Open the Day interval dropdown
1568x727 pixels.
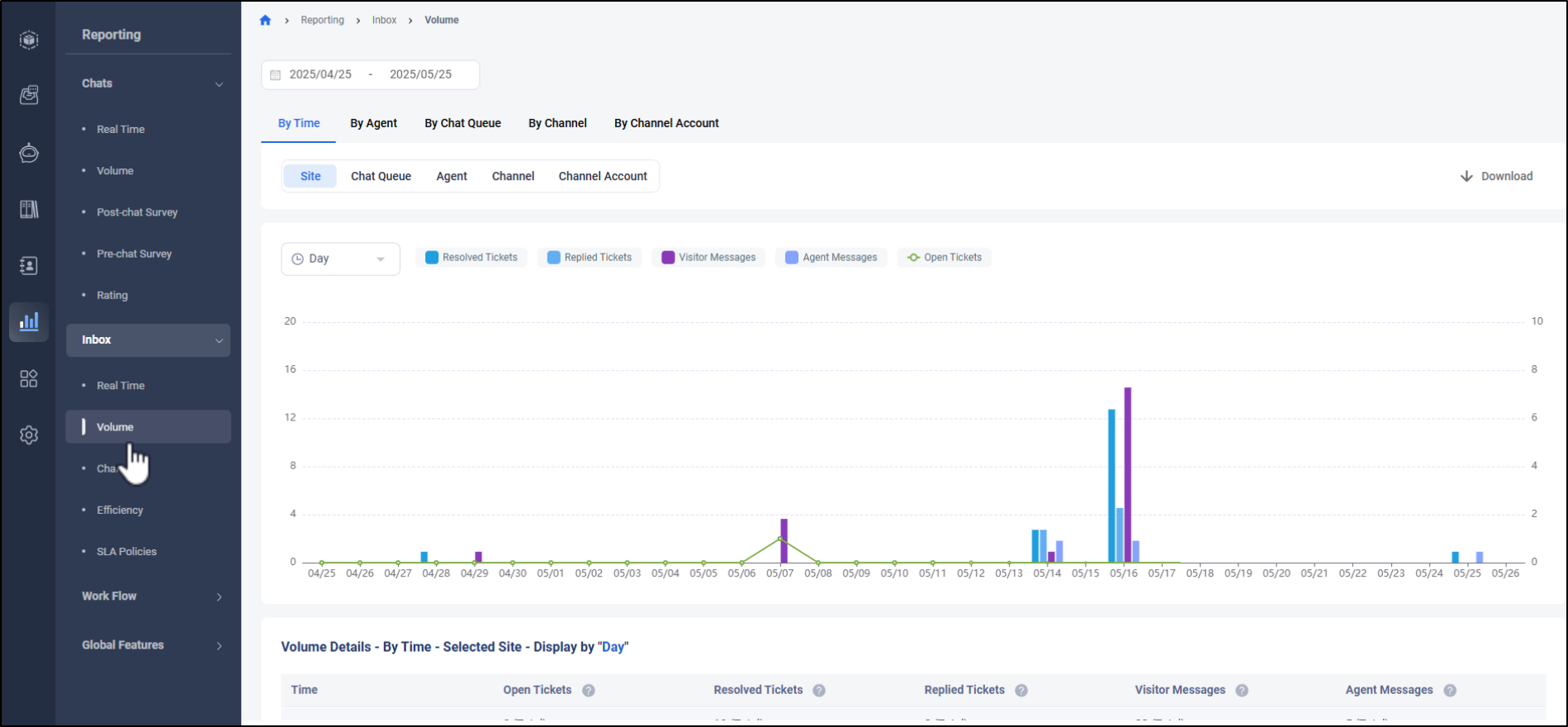tap(340, 259)
